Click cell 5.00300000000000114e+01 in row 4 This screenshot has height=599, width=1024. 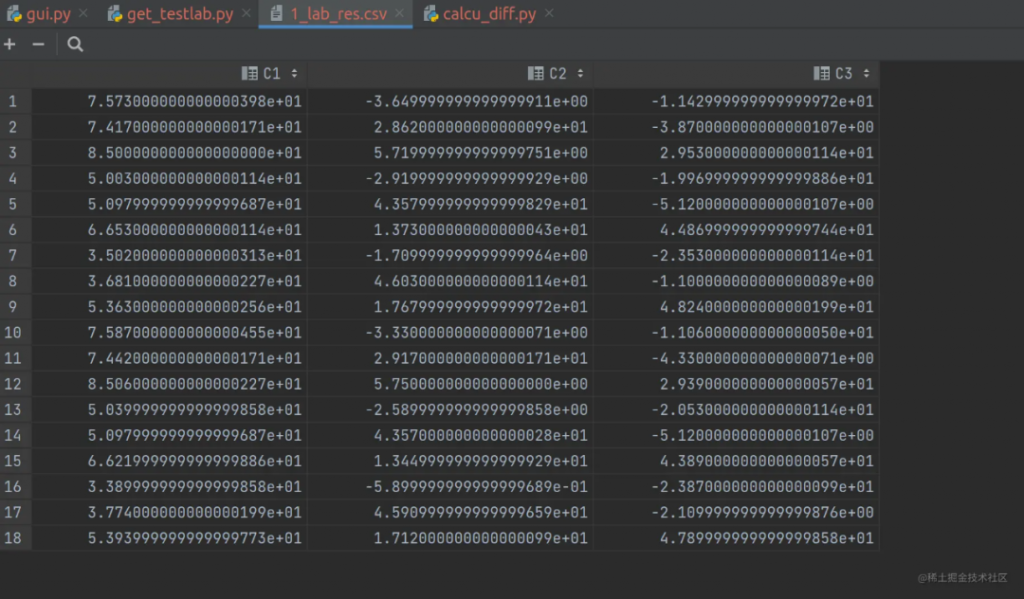click(169, 178)
